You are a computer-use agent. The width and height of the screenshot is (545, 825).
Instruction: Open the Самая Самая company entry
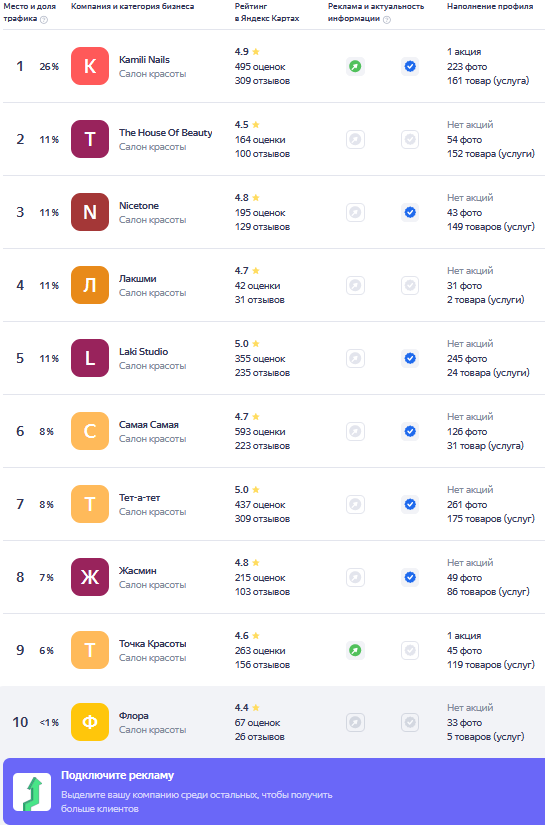pyautogui.click(x=149, y=425)
